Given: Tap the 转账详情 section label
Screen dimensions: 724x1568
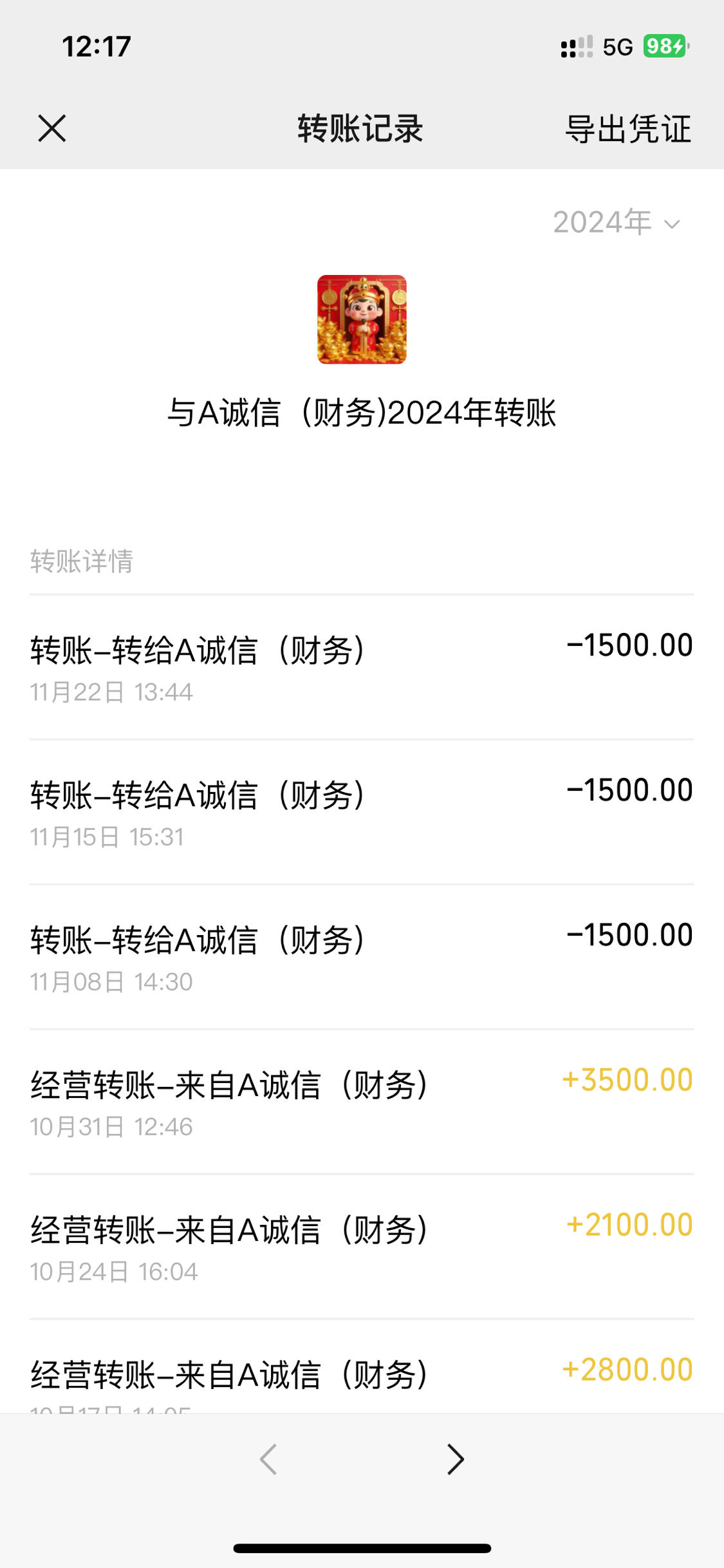Looking at the screenshot, I should (x=82, y=561).
